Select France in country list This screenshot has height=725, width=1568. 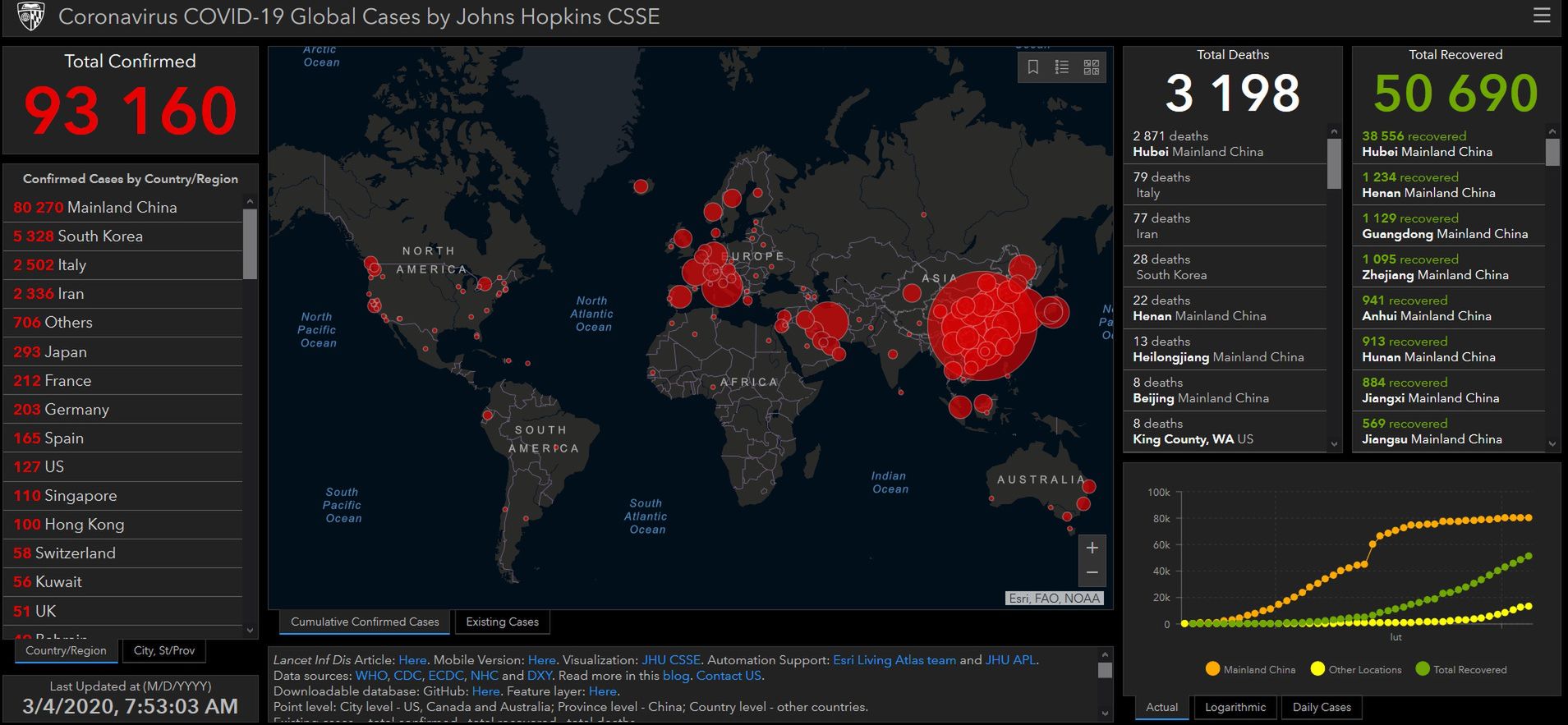123,380
